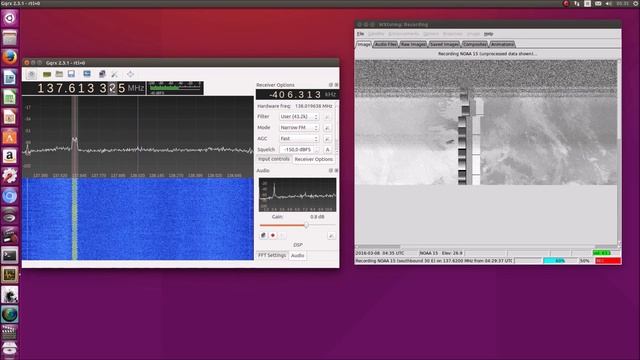
Task: Click the -406.313 kHz offset display
Action: tap(297, 95)
